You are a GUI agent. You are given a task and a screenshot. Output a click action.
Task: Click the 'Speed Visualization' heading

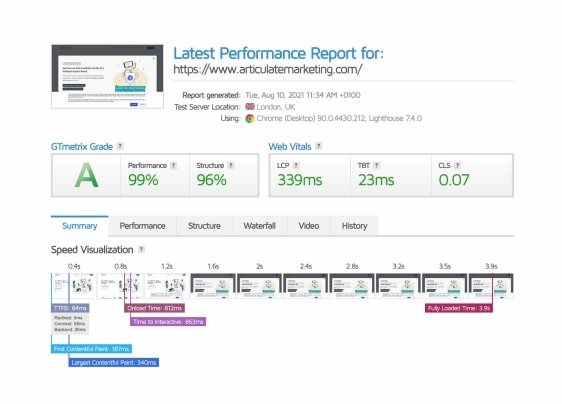(x=92, y=249)
